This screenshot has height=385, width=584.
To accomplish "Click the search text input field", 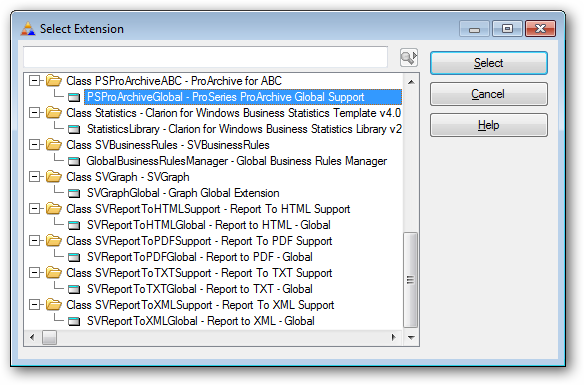I will [206, 57].
